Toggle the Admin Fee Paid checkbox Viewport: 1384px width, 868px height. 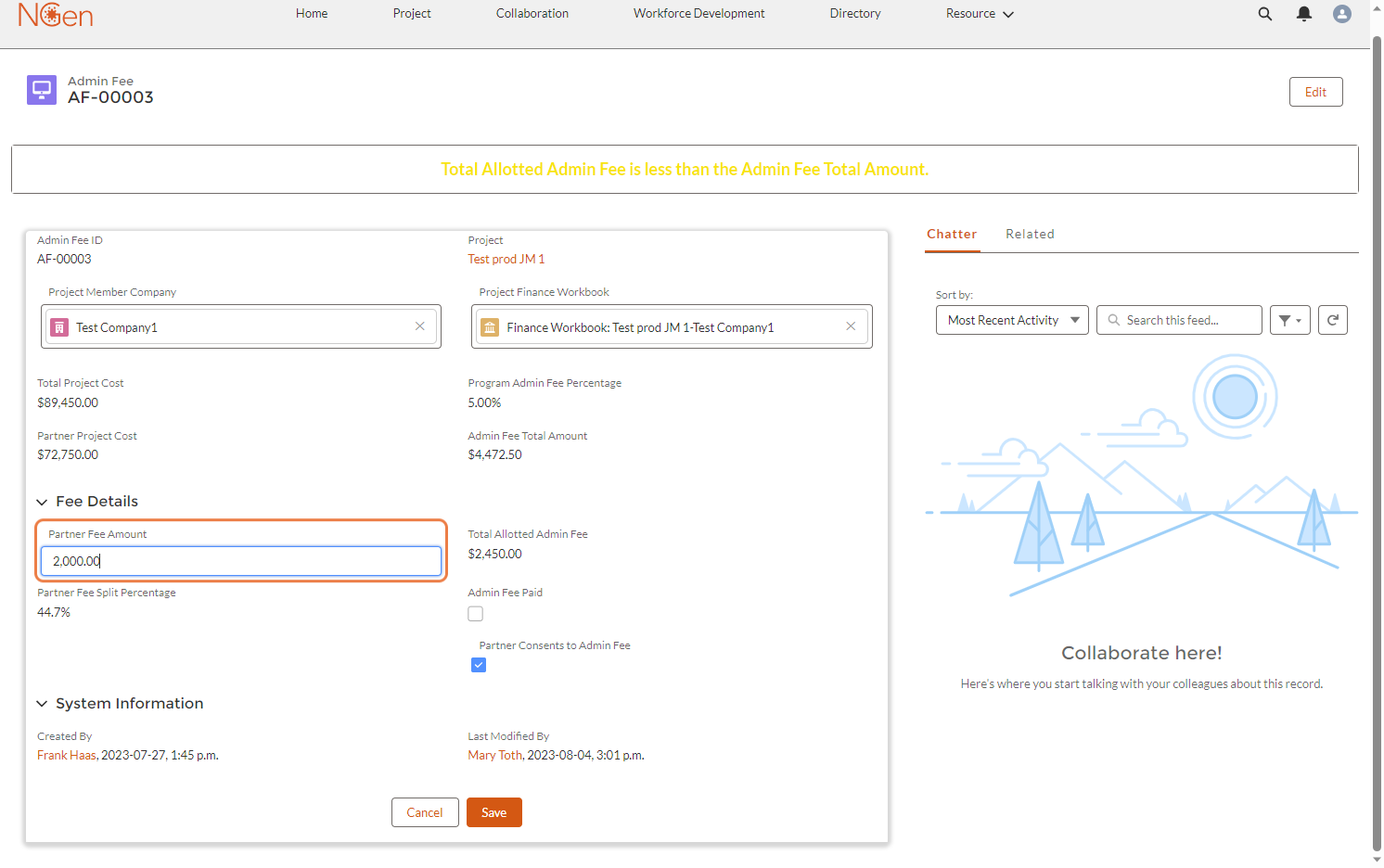476,614
